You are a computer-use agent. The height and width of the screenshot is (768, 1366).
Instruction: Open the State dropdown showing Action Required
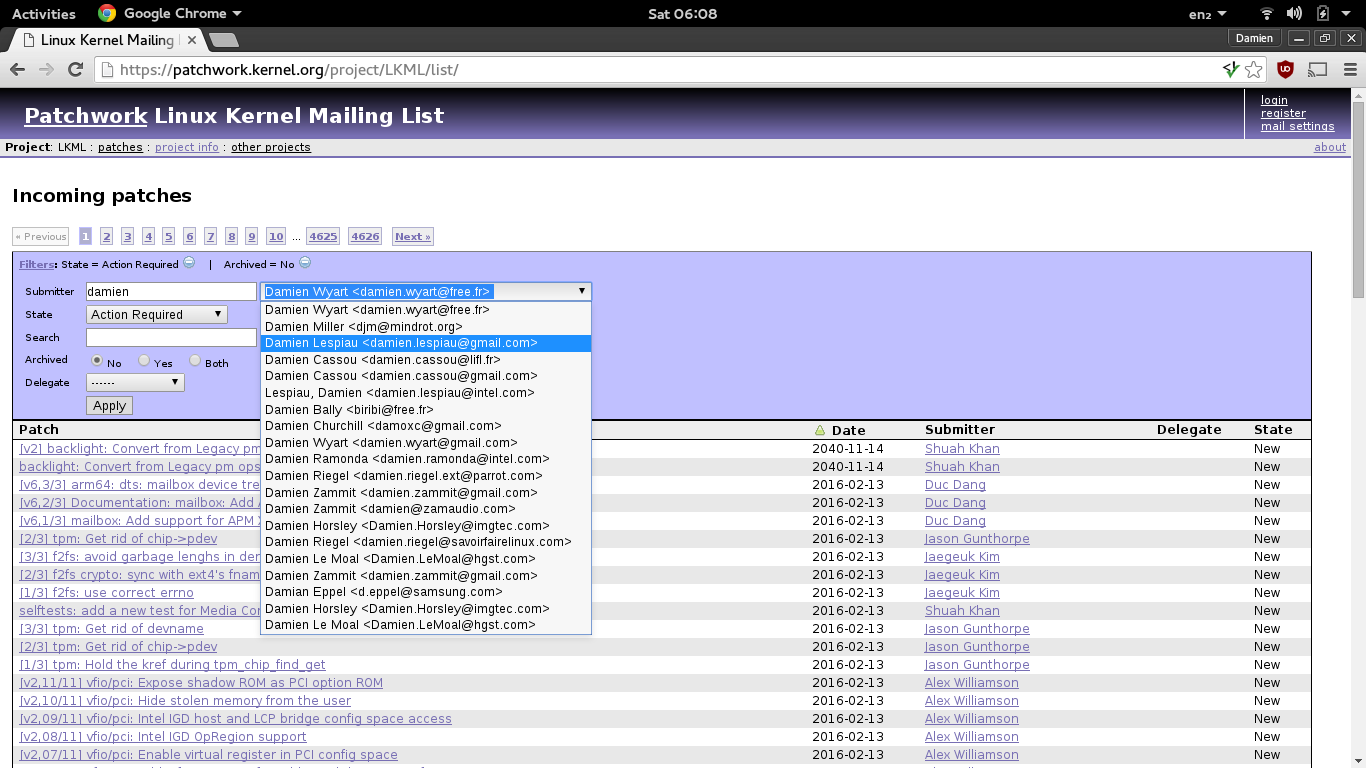157,314
